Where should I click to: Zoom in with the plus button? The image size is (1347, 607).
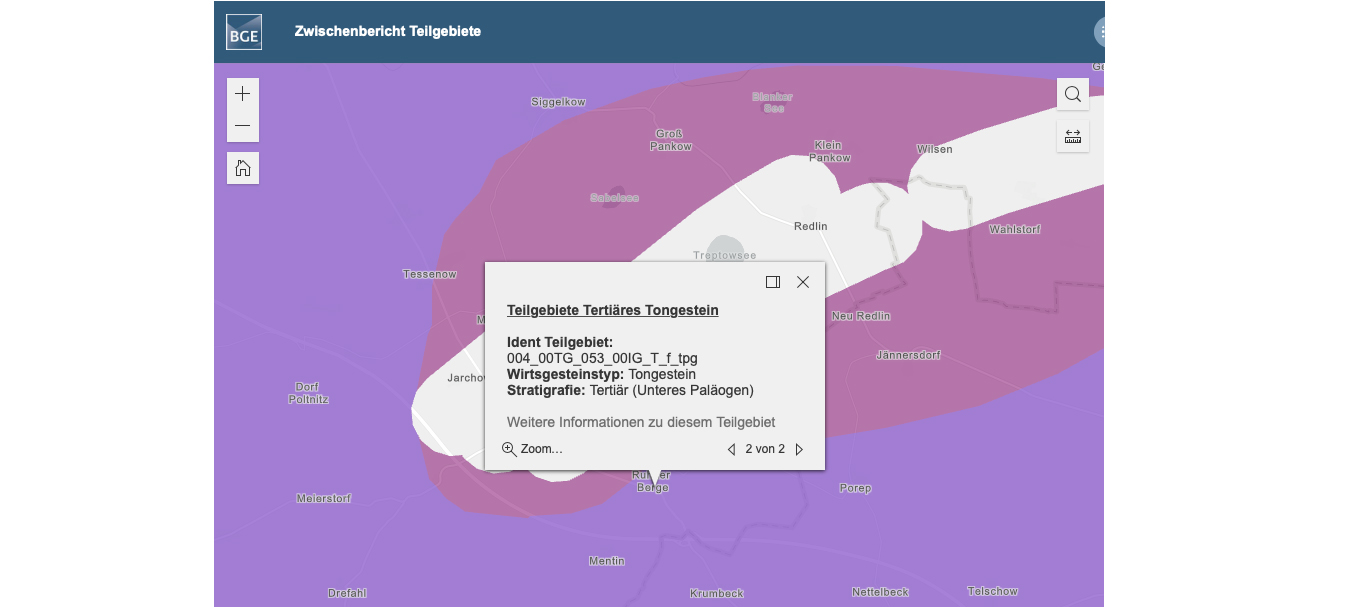[x=242, y=94]
